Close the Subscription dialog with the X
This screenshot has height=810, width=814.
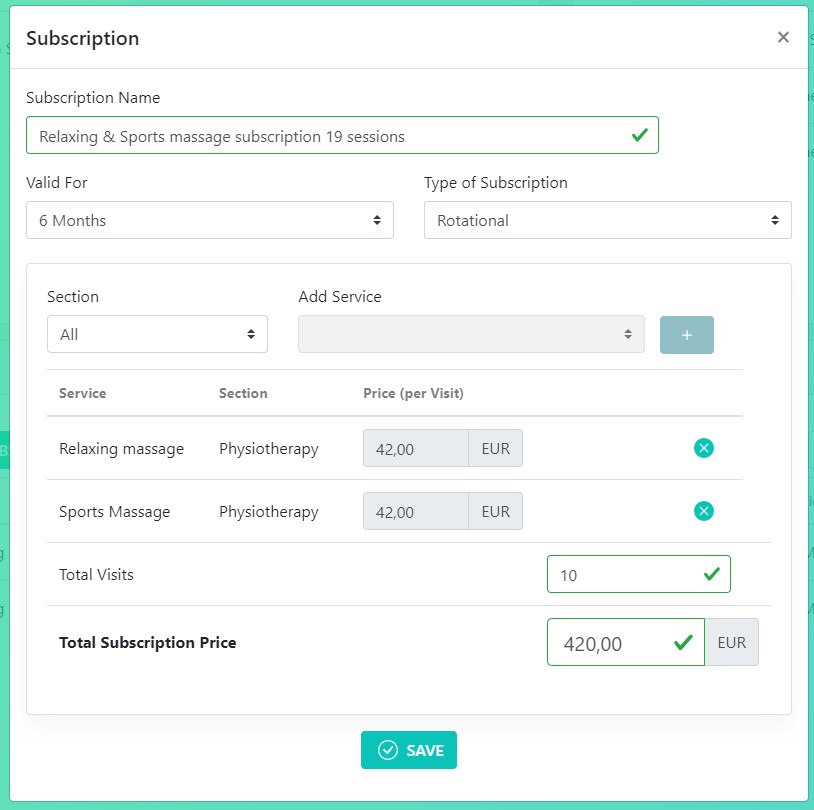click(783, 38)
